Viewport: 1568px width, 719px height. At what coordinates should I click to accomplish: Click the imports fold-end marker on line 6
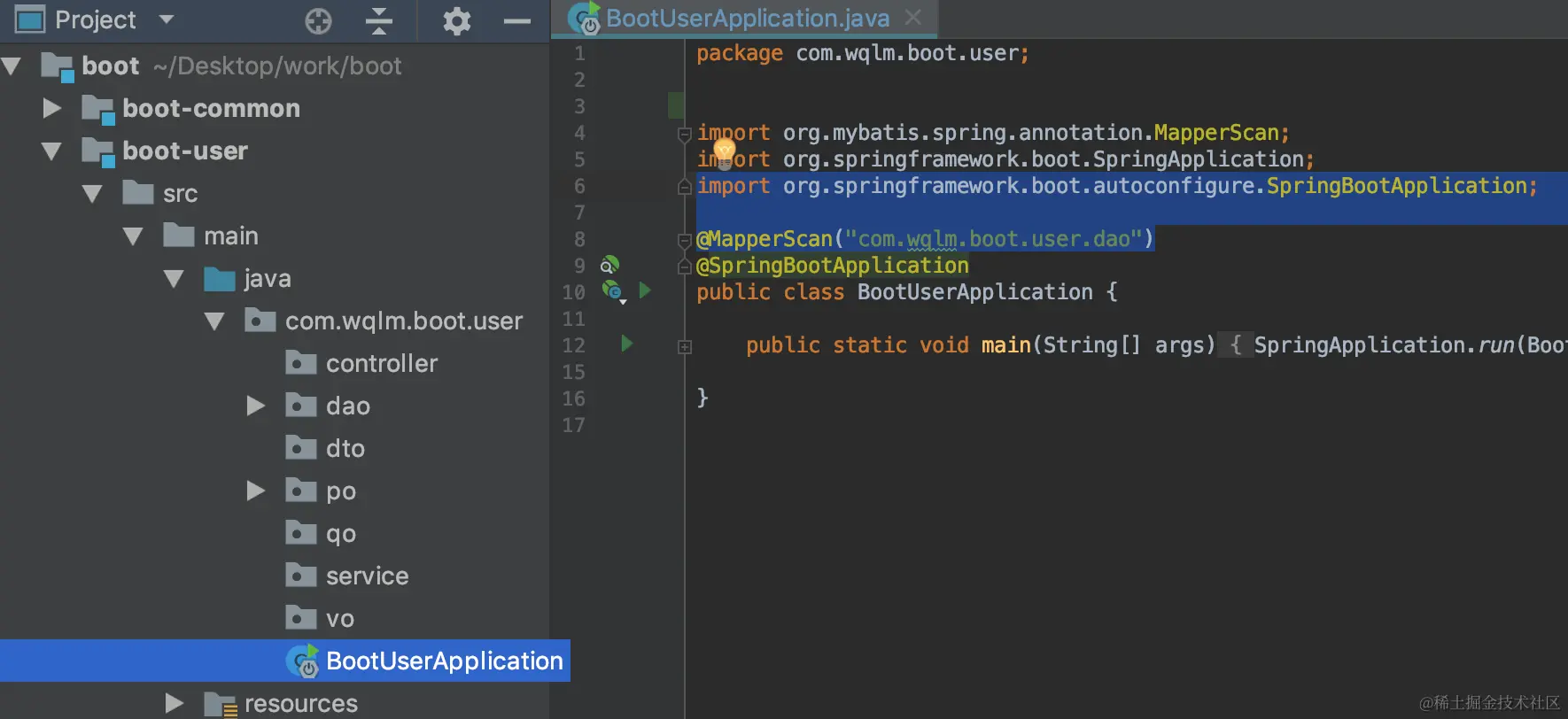coord(685,187)
